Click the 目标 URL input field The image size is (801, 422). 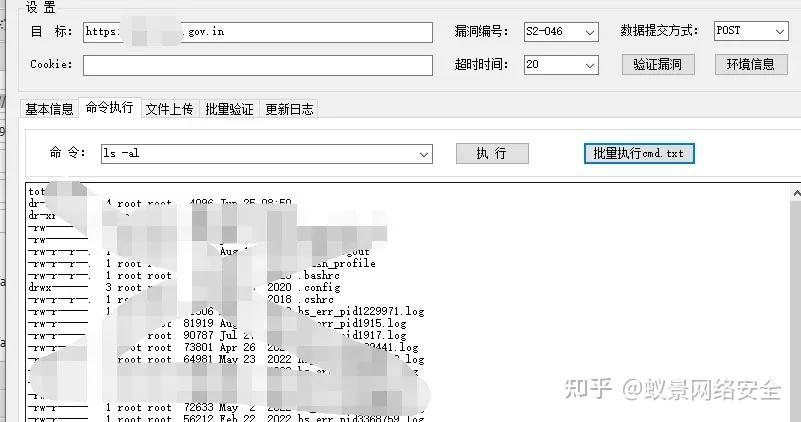258,32
